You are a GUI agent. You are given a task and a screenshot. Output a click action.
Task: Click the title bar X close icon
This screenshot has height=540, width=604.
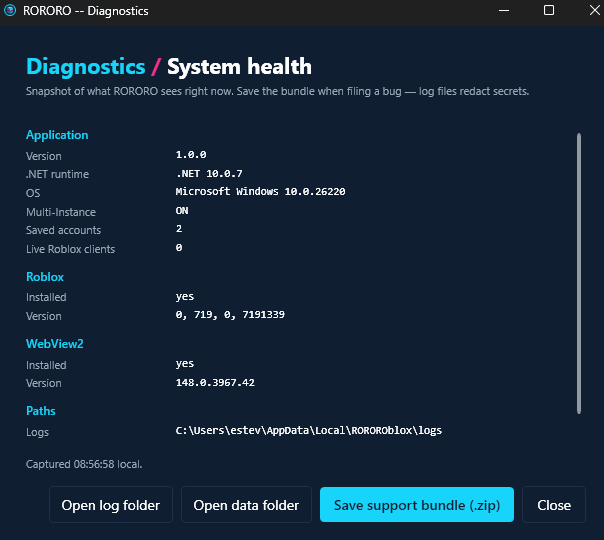point(594,10)
